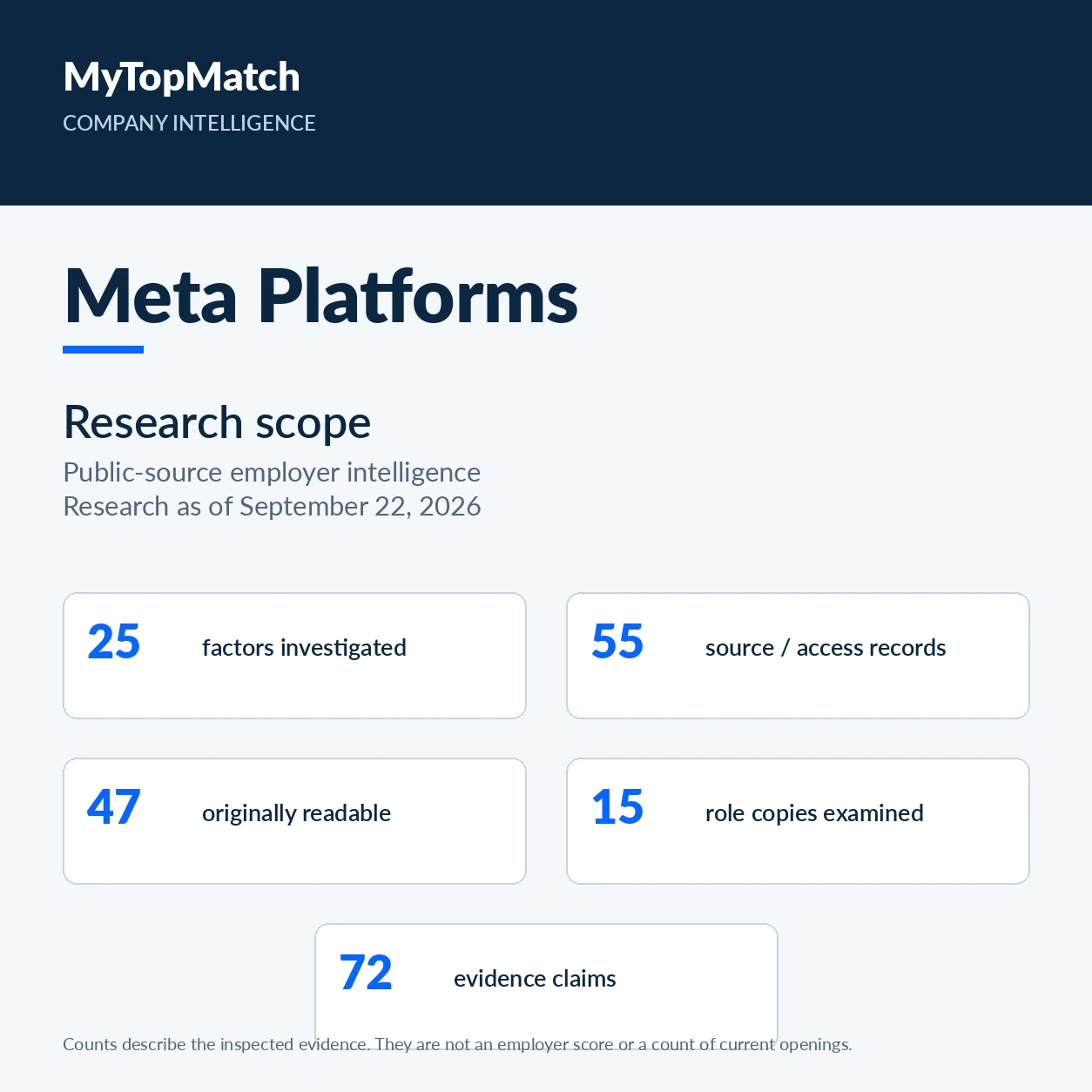Click the number 25 in the factors card
The image size is (1092, 1092).
click(114, 643)
